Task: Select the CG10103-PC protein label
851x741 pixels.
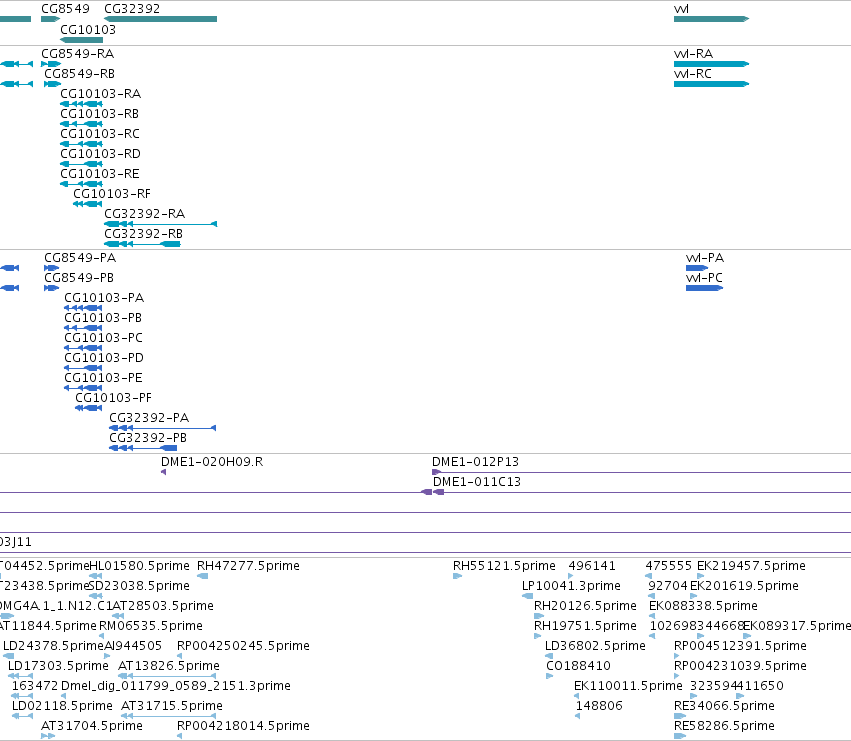Action: pyautogui.click(x=103, y=338)
